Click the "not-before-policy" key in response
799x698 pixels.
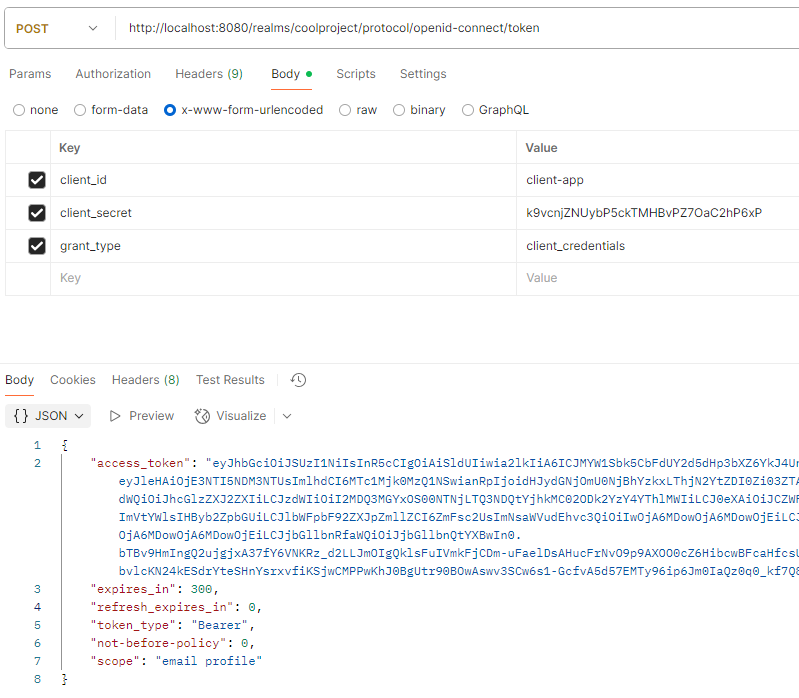click(158, 643)
